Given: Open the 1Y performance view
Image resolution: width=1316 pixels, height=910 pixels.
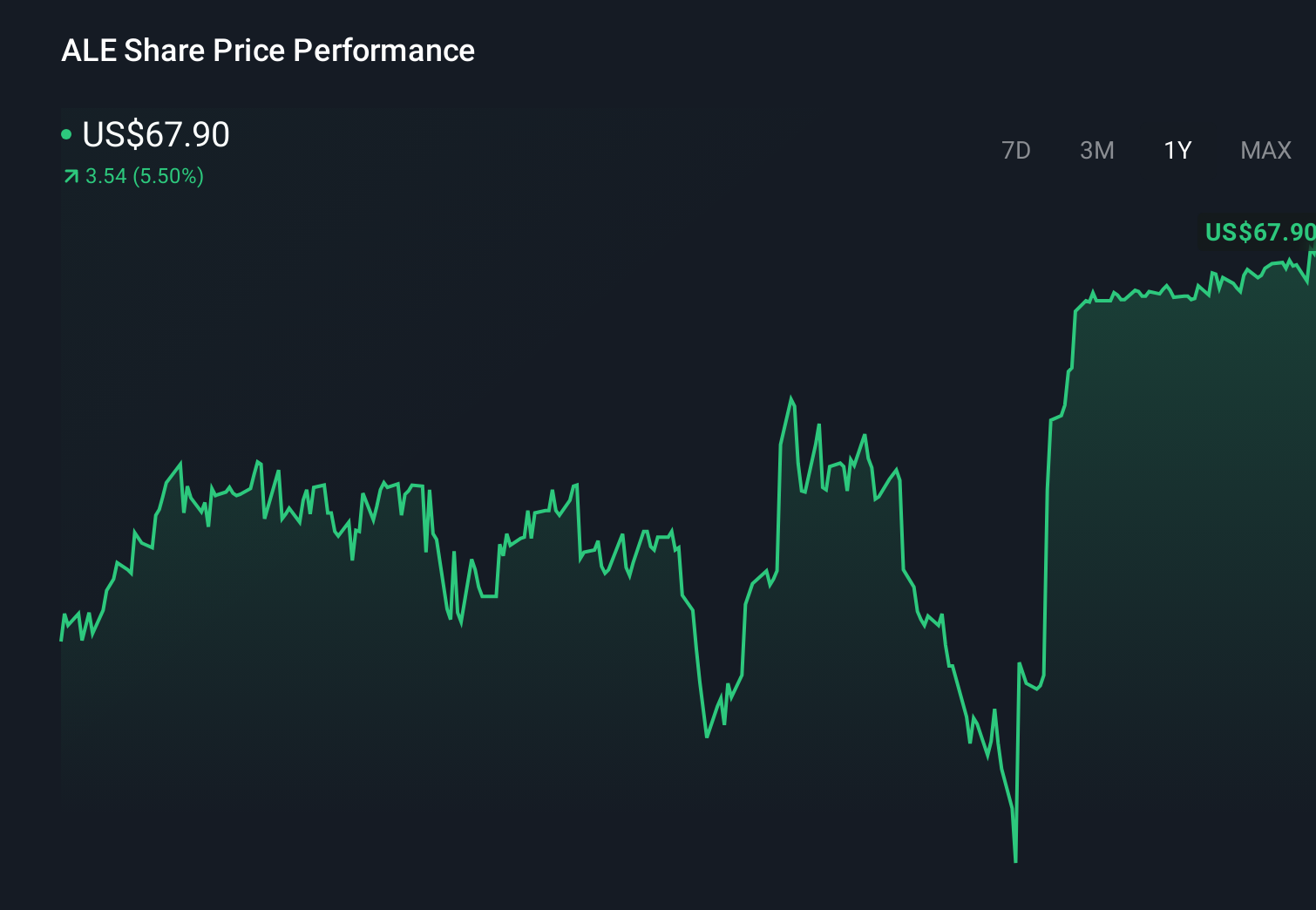Looking at the screenshot, I should coord(1177,150).
